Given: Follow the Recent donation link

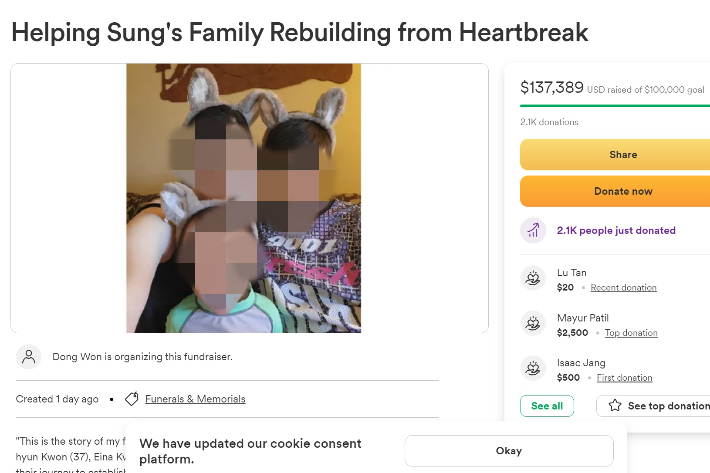Looking at the screenshot, I should click(x=623, y=288).
